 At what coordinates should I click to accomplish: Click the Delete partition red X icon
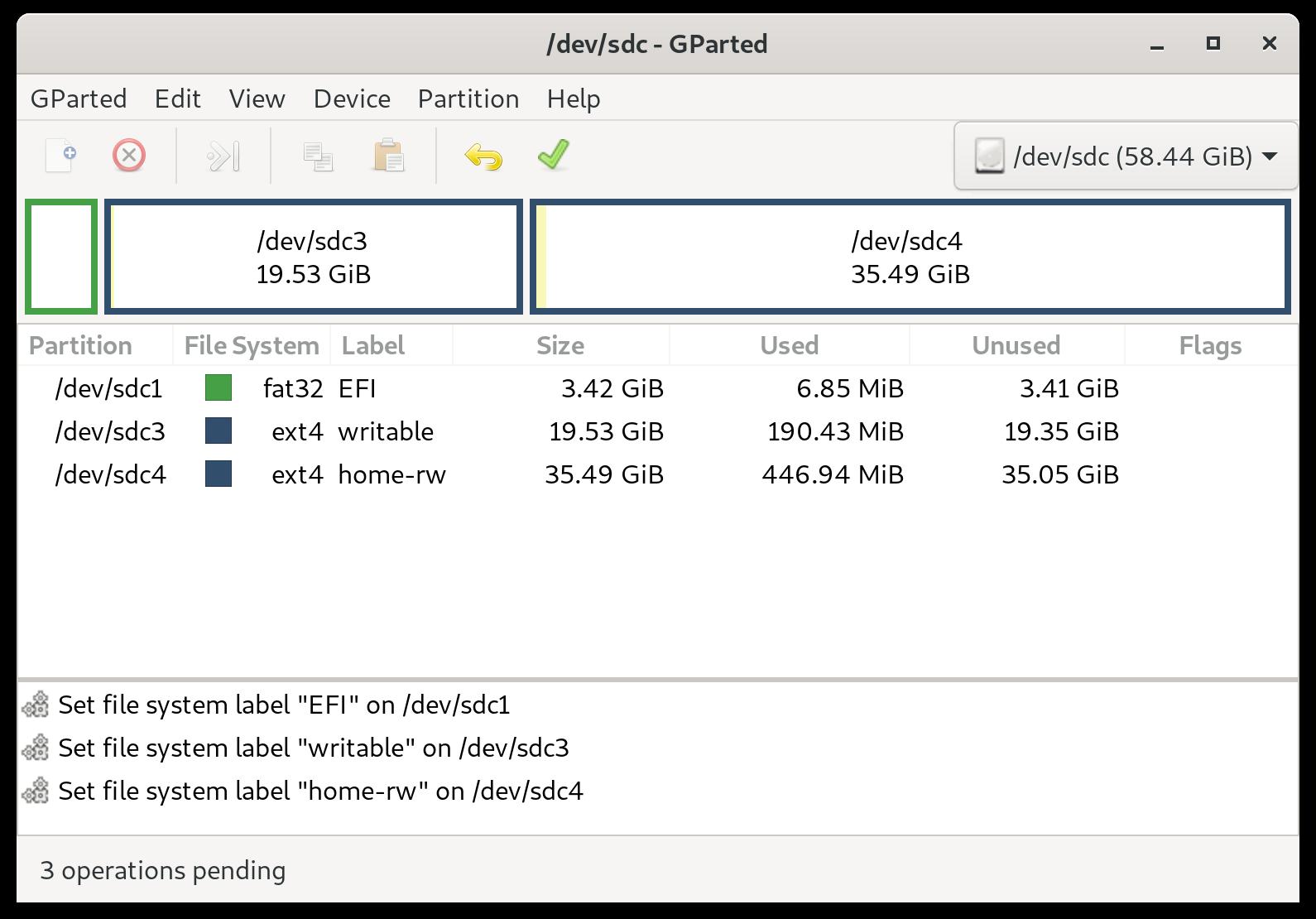pos(129,156)
